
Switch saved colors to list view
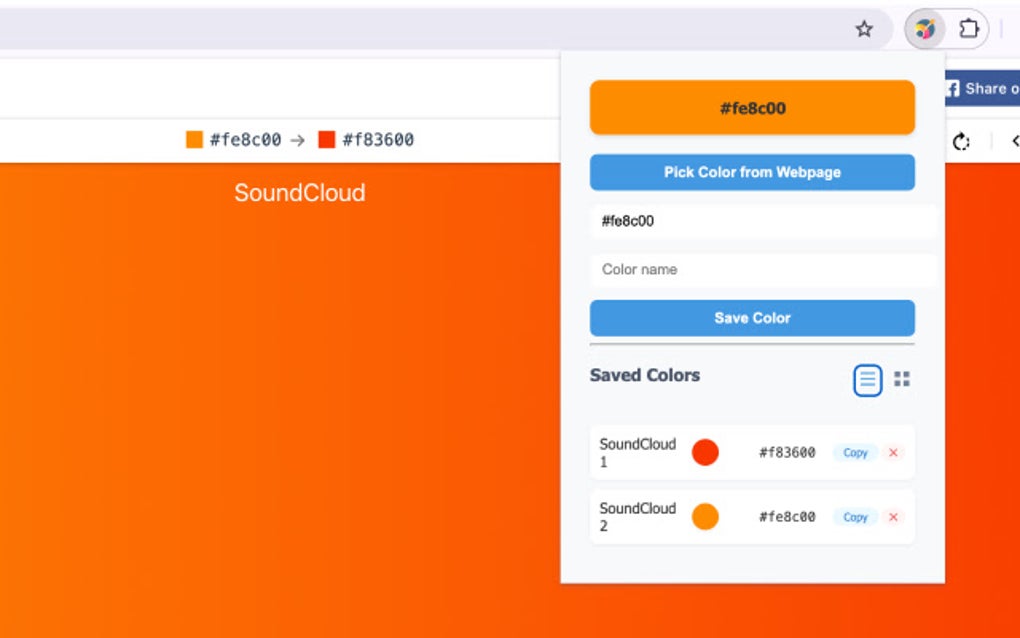(867, 380)
